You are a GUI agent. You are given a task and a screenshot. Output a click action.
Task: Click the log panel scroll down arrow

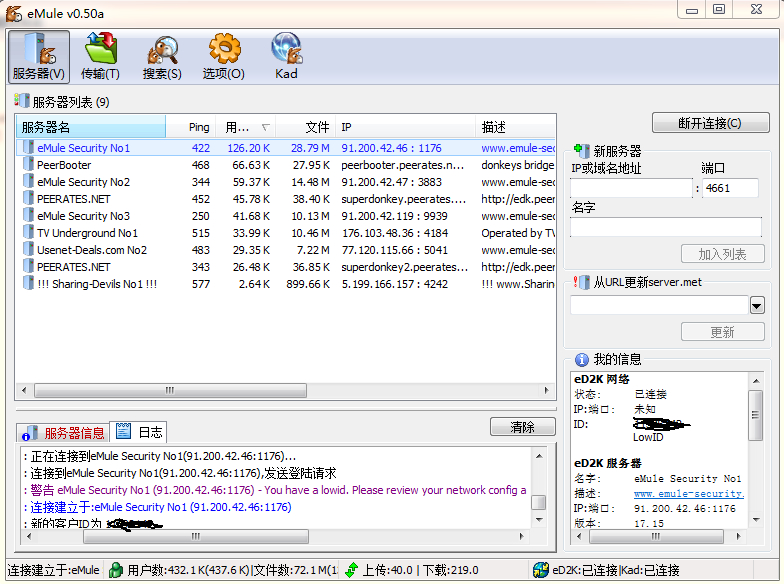[538, 520]
